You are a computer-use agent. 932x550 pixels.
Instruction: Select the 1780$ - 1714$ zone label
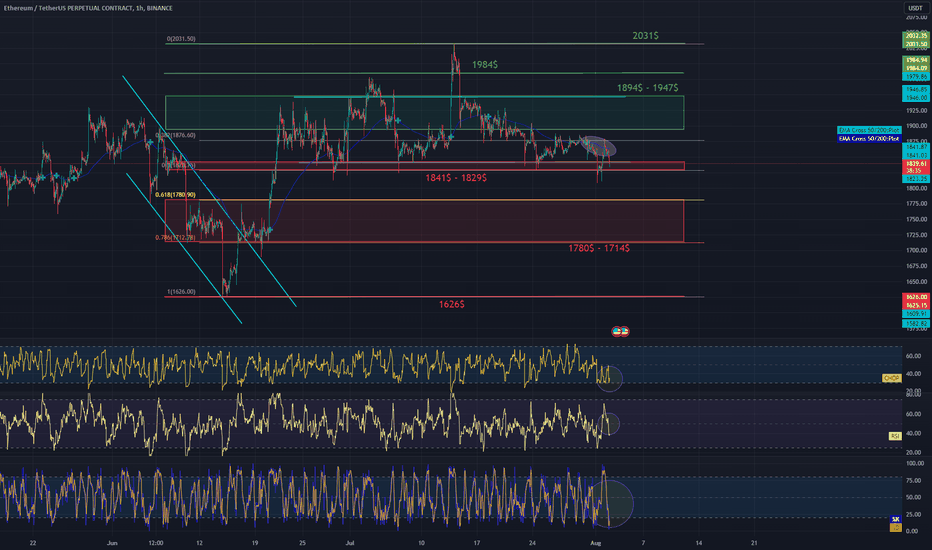[x=599, y=248]
